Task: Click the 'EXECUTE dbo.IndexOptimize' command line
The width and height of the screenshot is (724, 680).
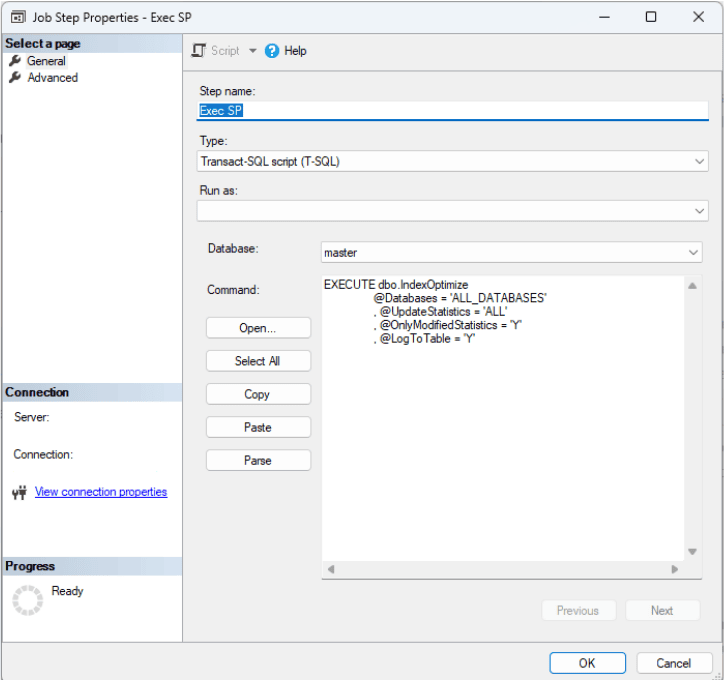Action: point(396,284)
